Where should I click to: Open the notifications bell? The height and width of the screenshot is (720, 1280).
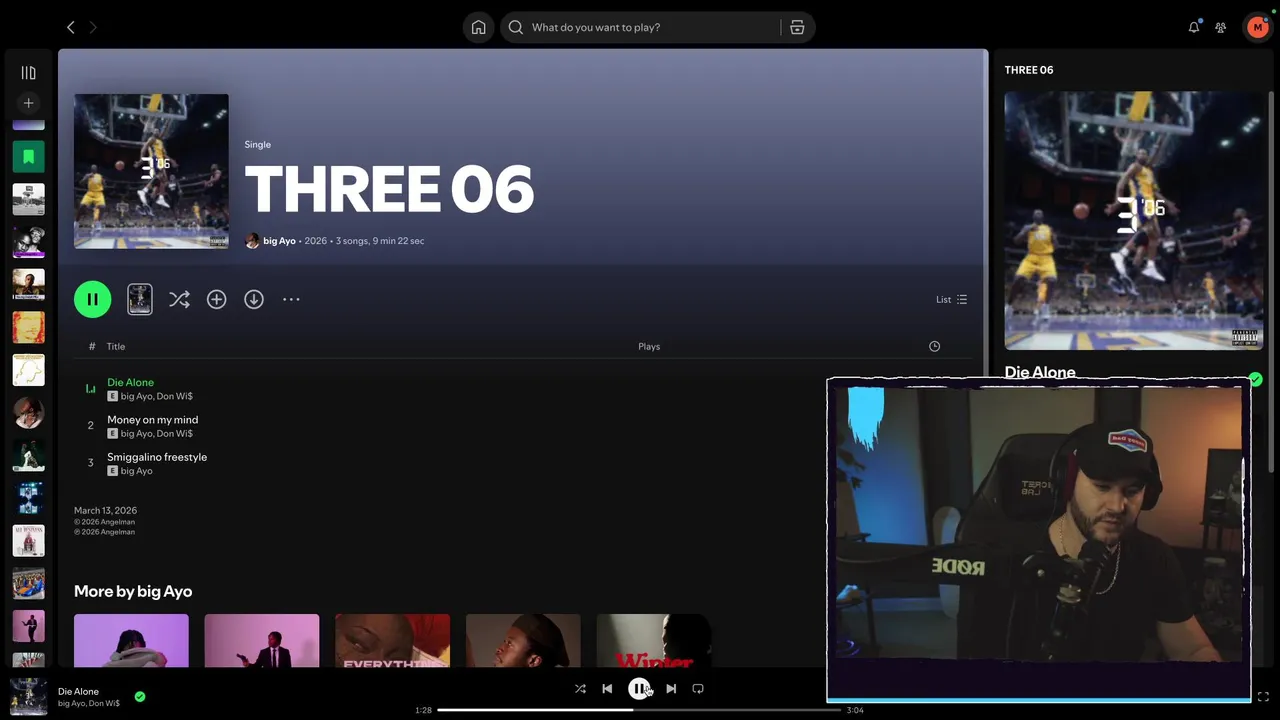coord(1194,27)
